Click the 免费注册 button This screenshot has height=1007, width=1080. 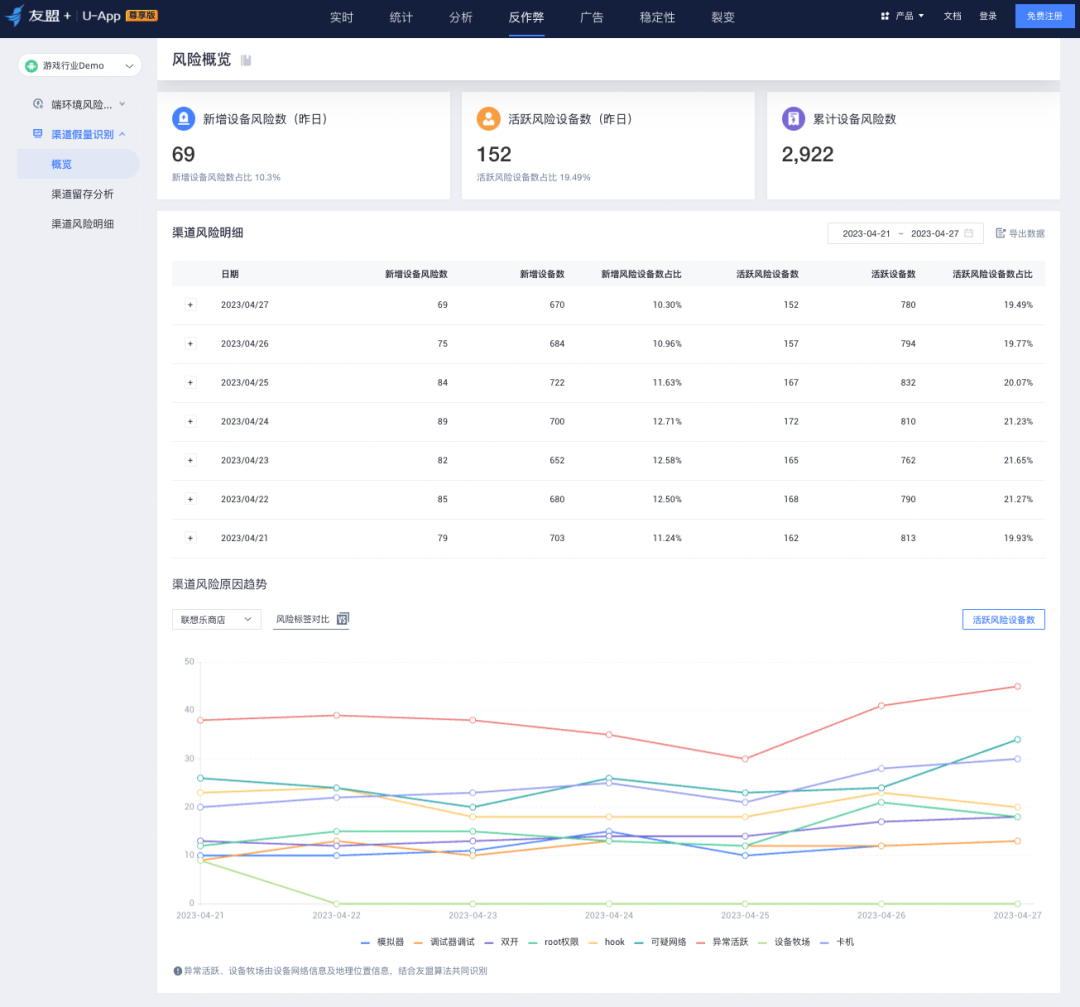click(1044, 16)
